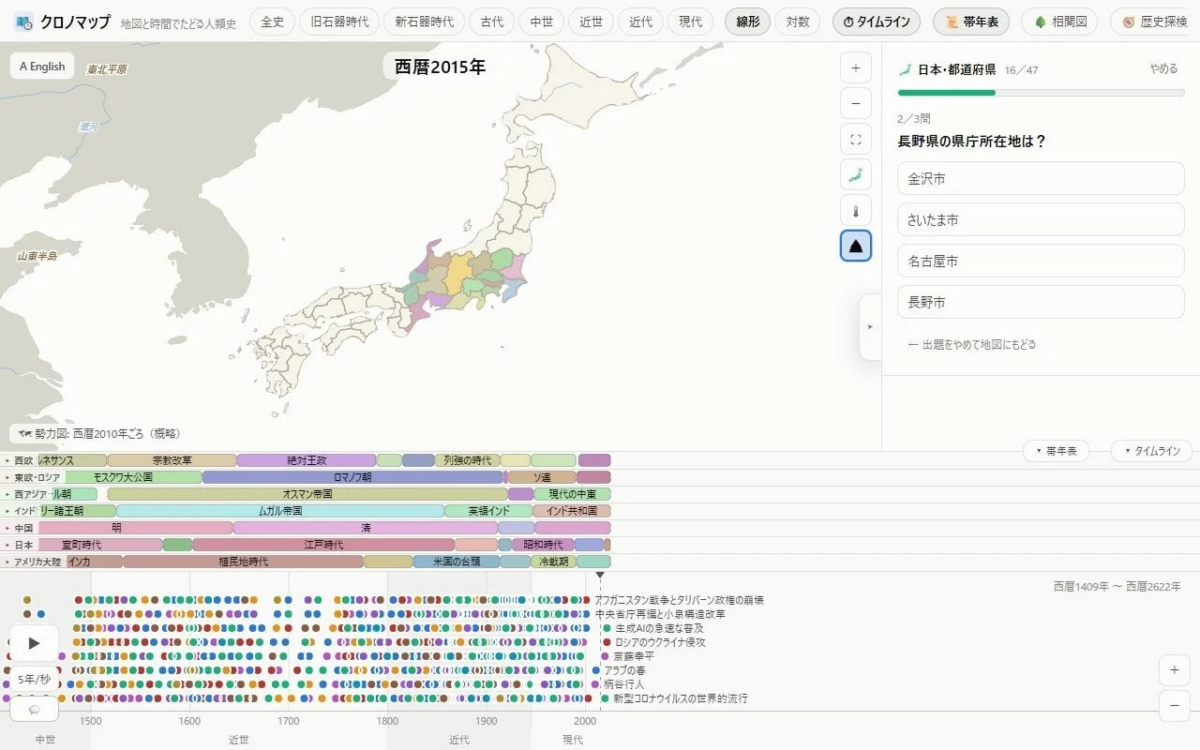Choose answer 名古屋市
Screen dimensions: 1200x750
(x=1041, y=261)
